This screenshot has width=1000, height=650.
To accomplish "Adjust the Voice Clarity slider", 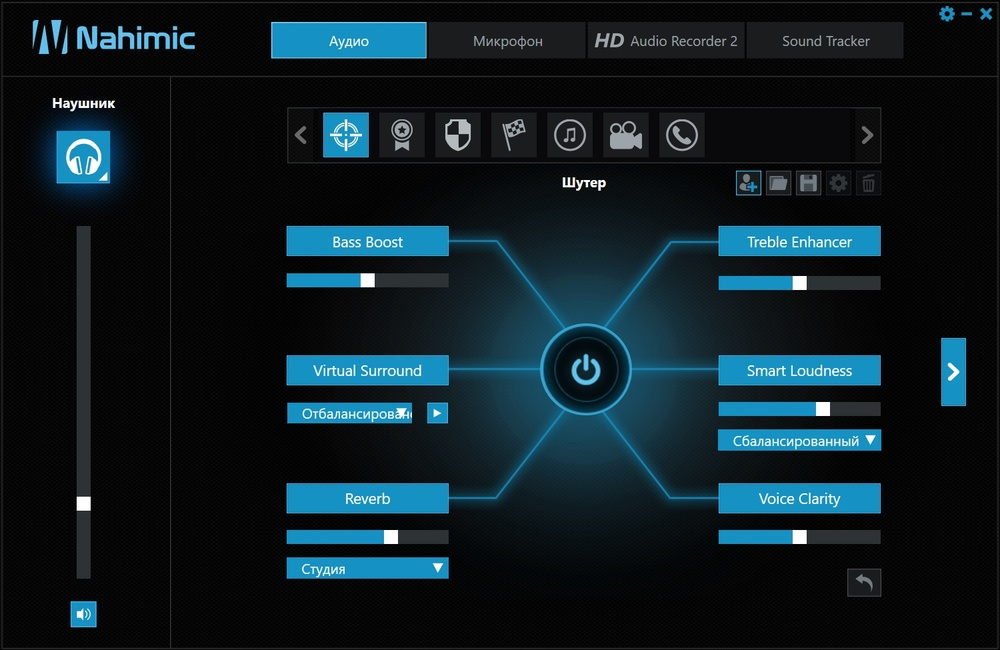I will point(799,537).
